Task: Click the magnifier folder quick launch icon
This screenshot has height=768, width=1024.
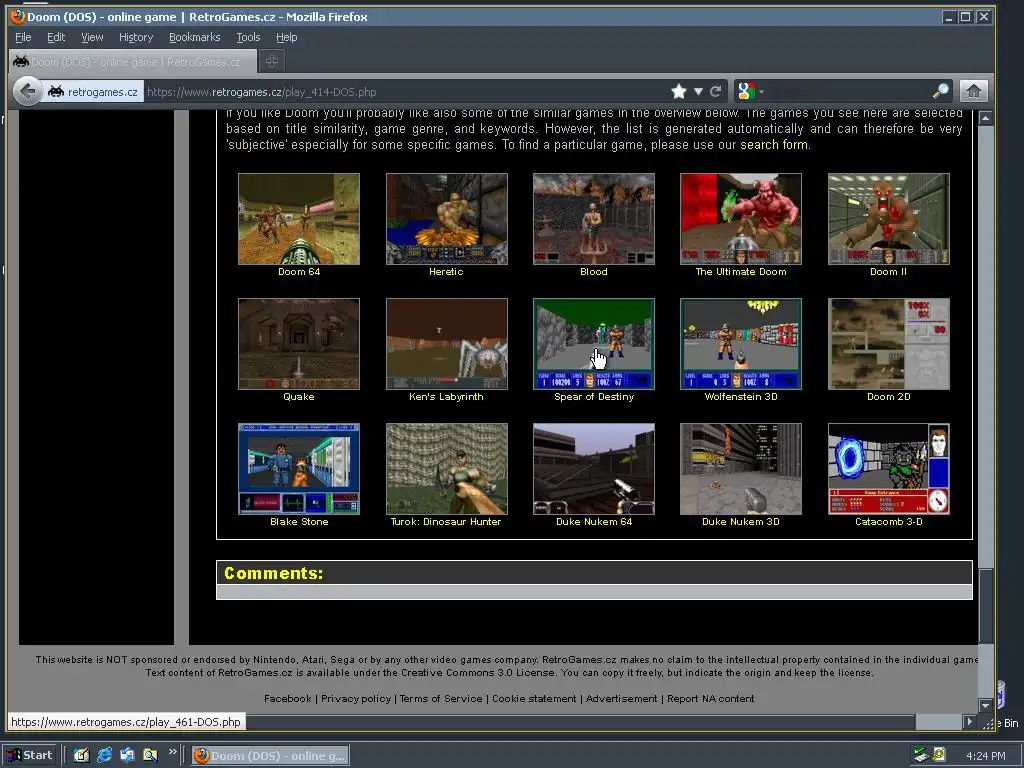Action: tap(150, 756)
